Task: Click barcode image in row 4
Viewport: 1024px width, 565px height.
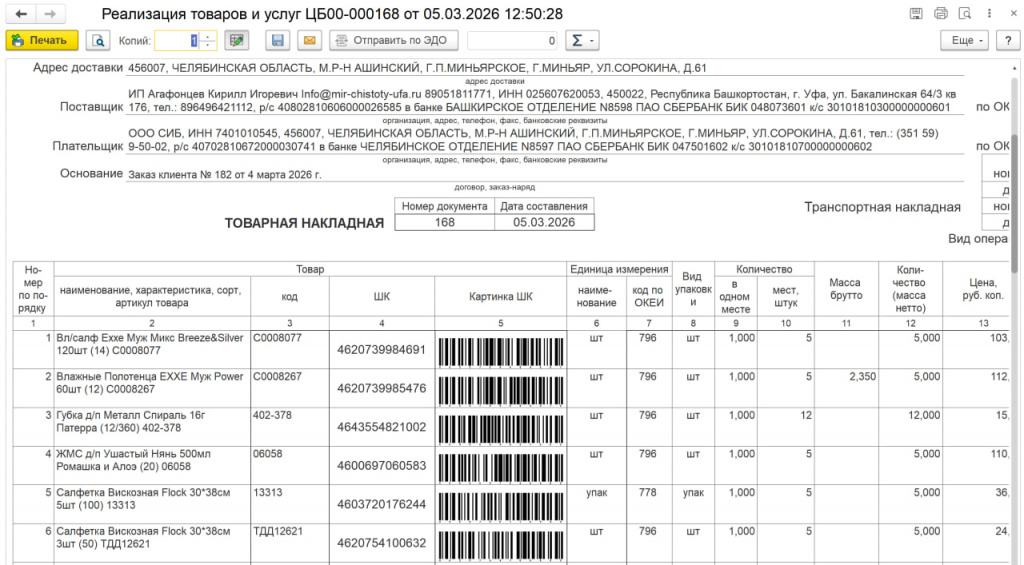Action: (x=500, y=468)
